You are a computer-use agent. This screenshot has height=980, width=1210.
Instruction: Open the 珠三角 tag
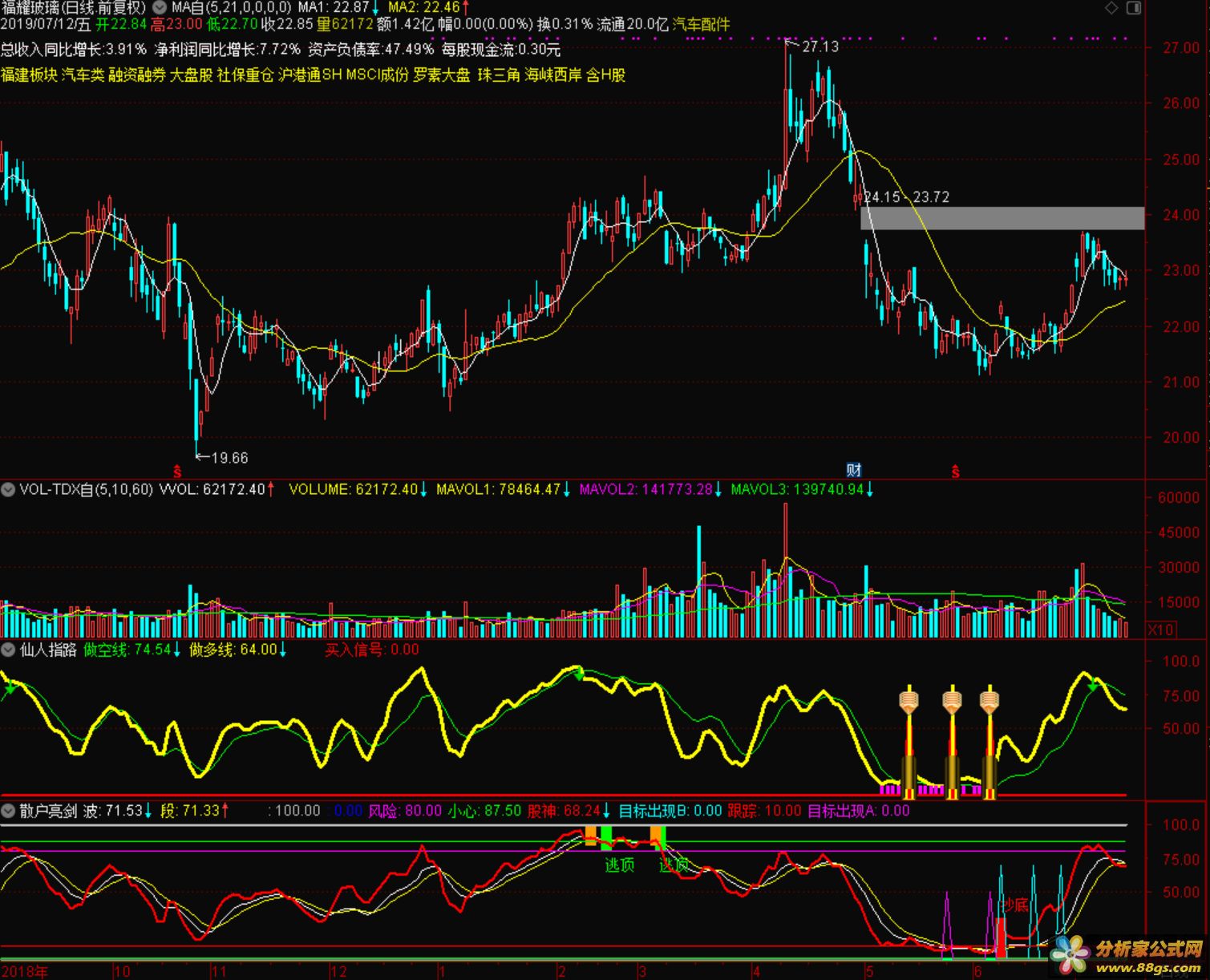coord(499,75)
